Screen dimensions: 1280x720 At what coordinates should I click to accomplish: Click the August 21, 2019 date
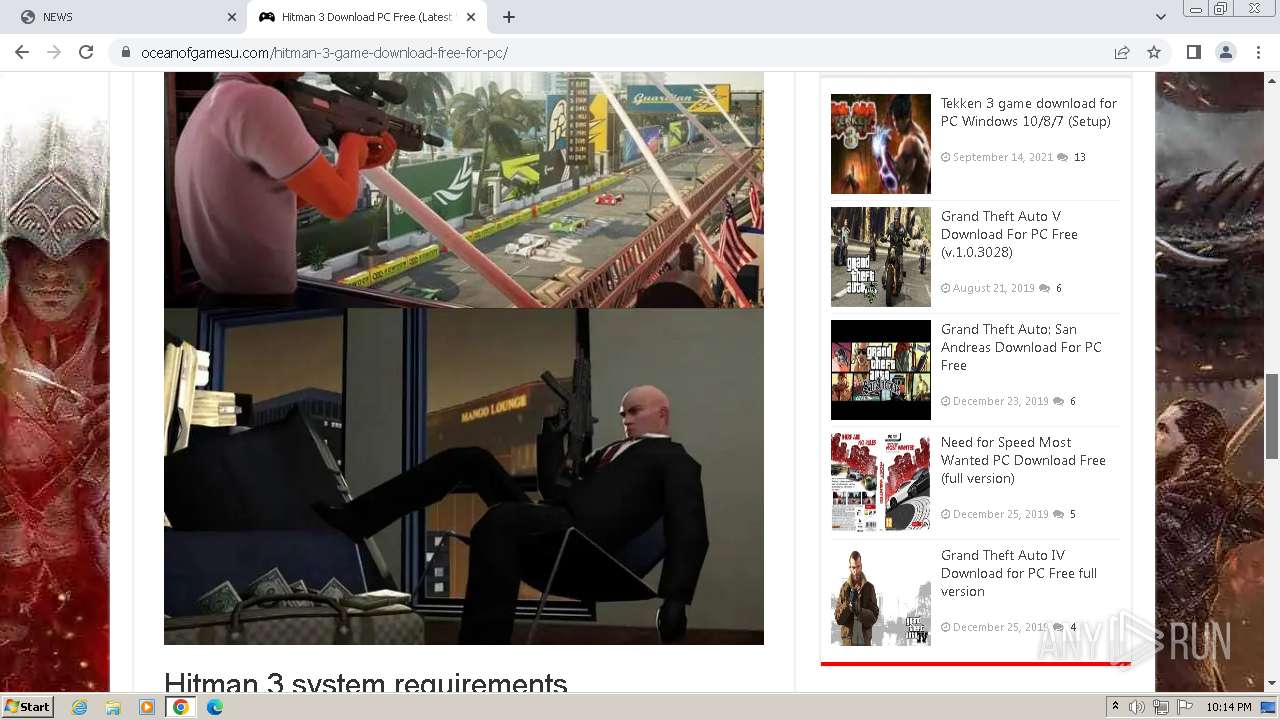(x=994, y=288)
